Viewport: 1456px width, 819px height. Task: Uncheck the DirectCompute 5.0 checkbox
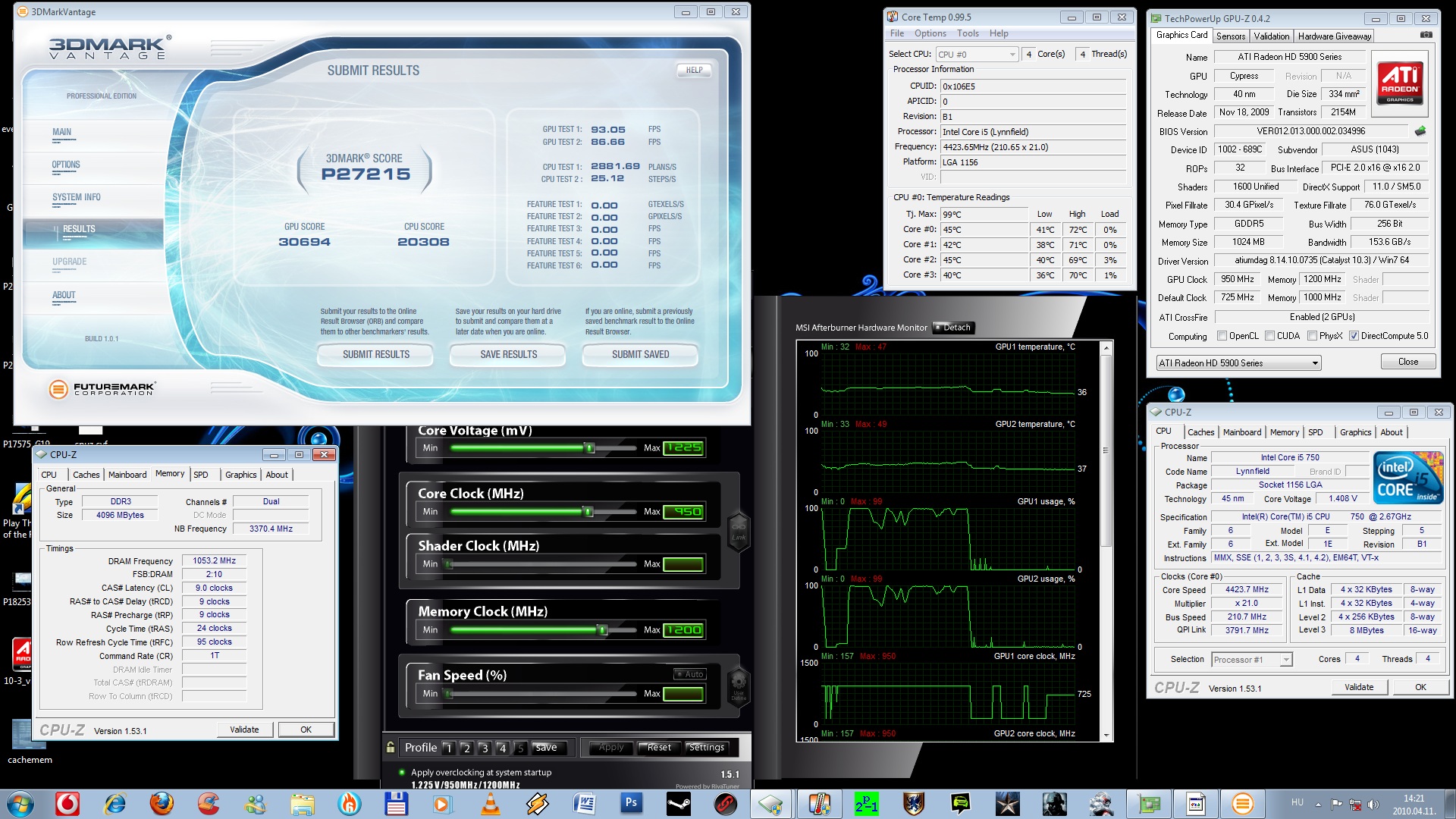click(1354, 336)
